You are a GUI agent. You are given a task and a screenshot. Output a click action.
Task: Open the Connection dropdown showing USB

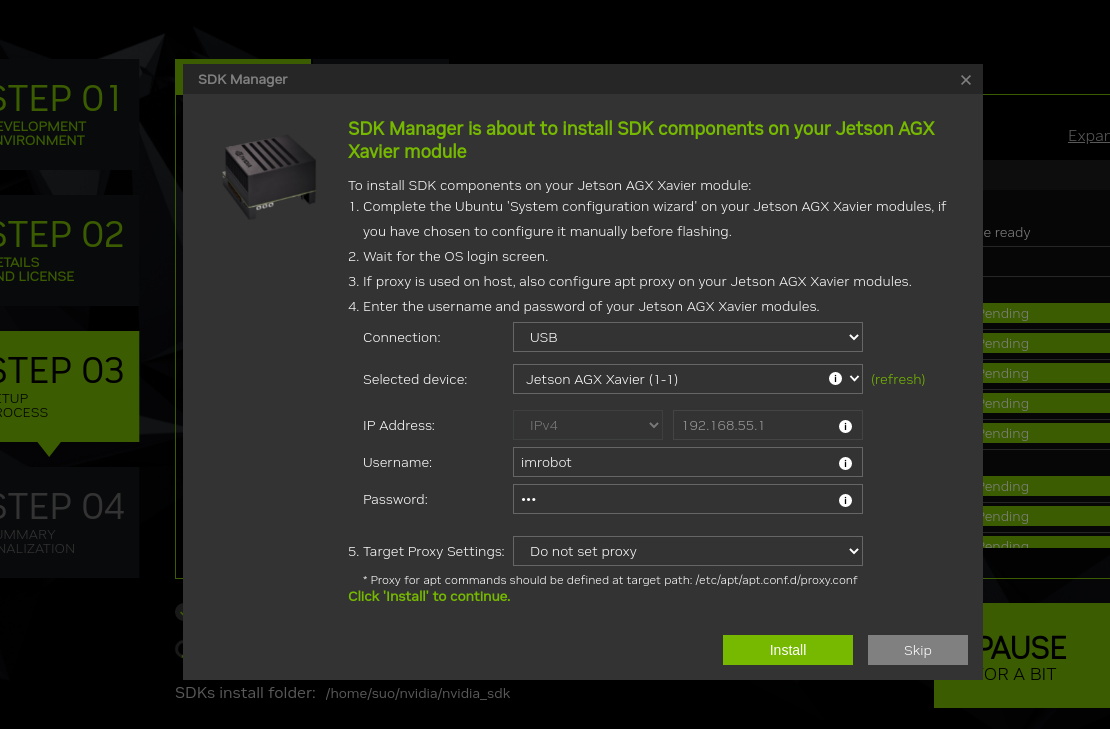(687, 338)
